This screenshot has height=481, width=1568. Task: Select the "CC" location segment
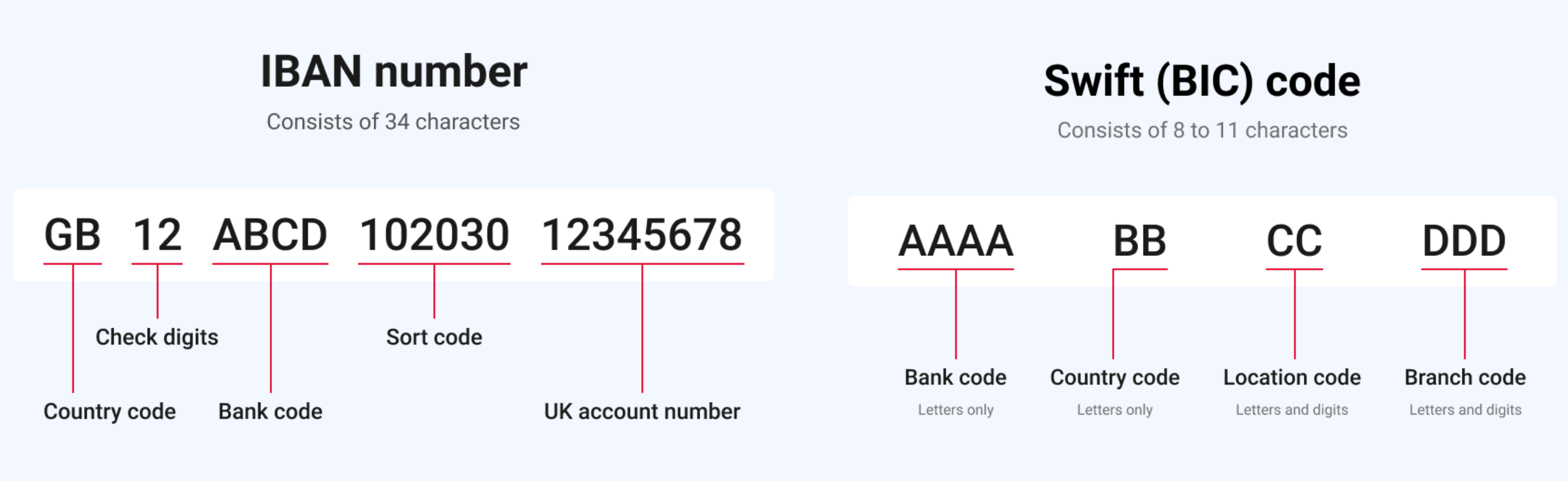1294,241
